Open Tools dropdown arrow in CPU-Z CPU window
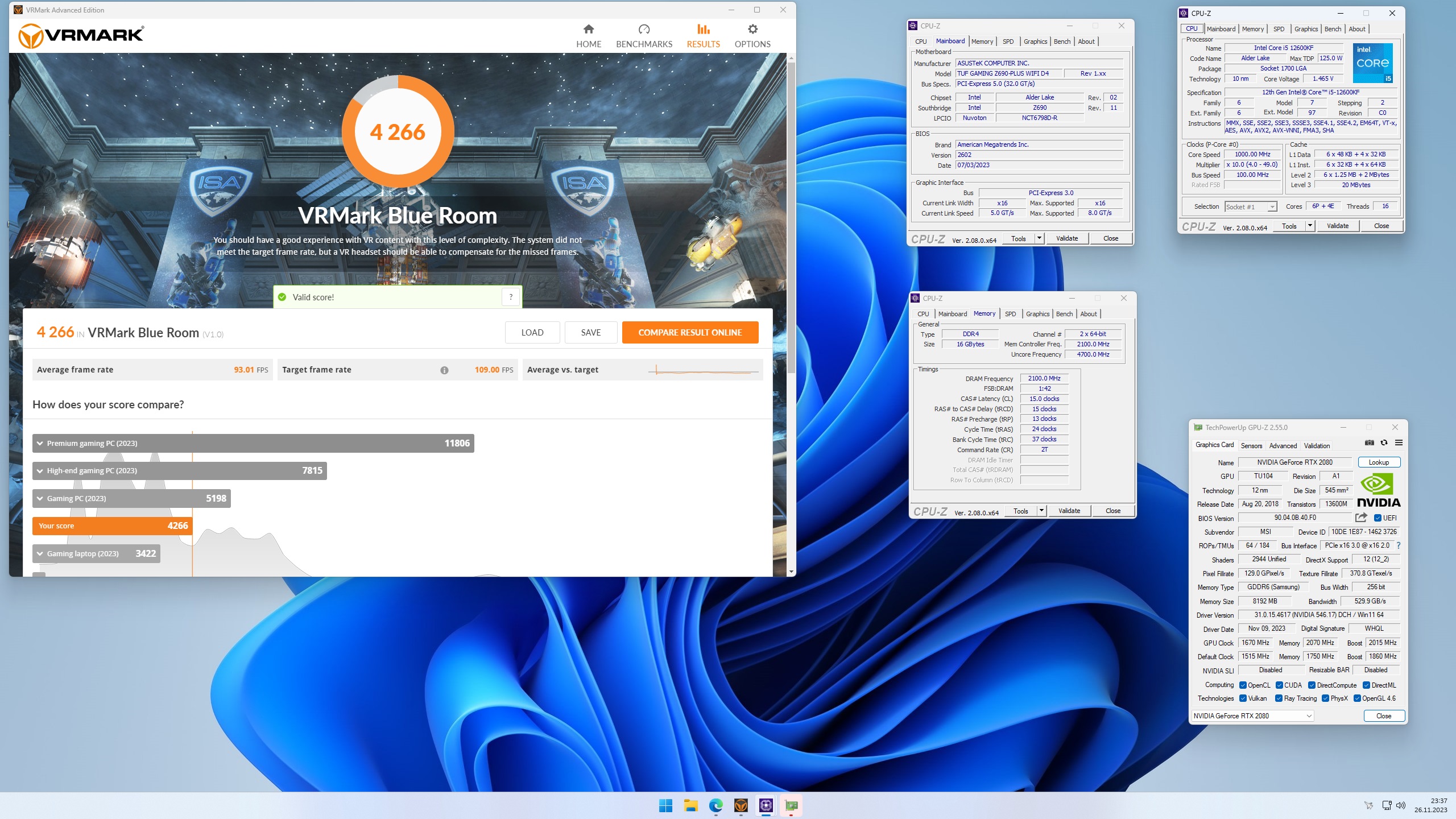This screenshot has height=819, width=1456. coord(1310,226)
